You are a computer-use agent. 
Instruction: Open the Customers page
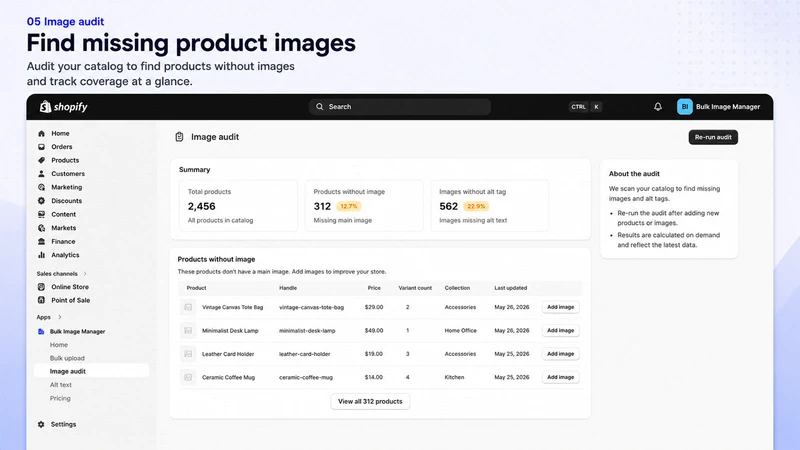coord(68,174)
